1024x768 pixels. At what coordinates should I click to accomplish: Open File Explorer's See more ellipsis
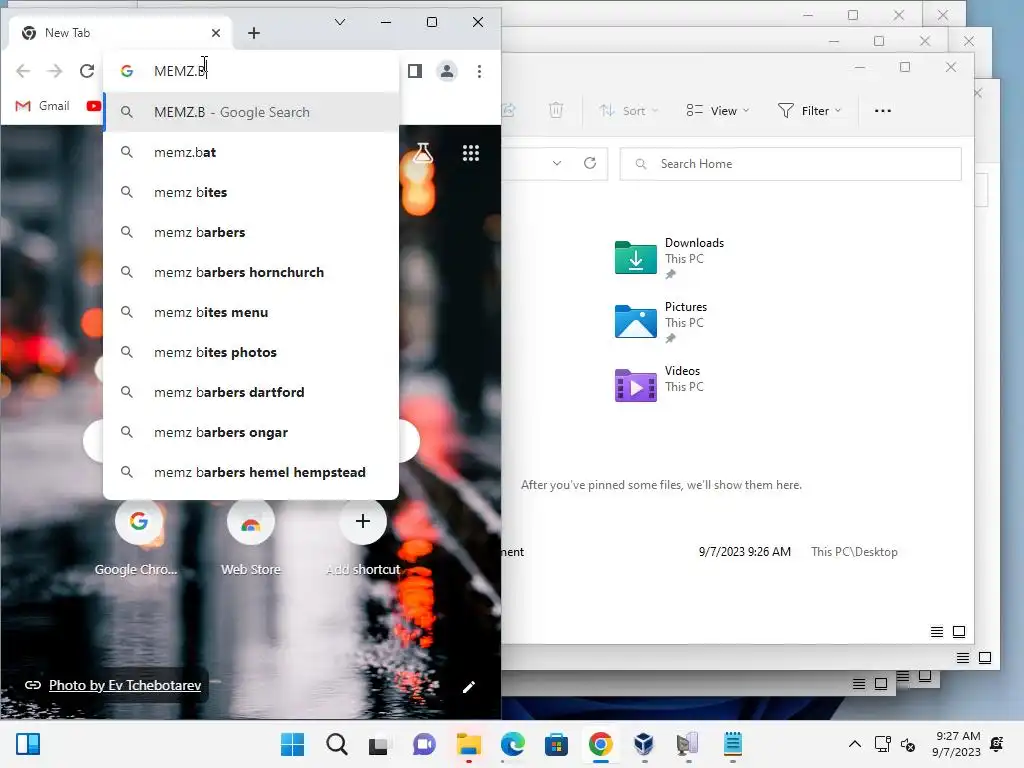(x=883, y=111)
